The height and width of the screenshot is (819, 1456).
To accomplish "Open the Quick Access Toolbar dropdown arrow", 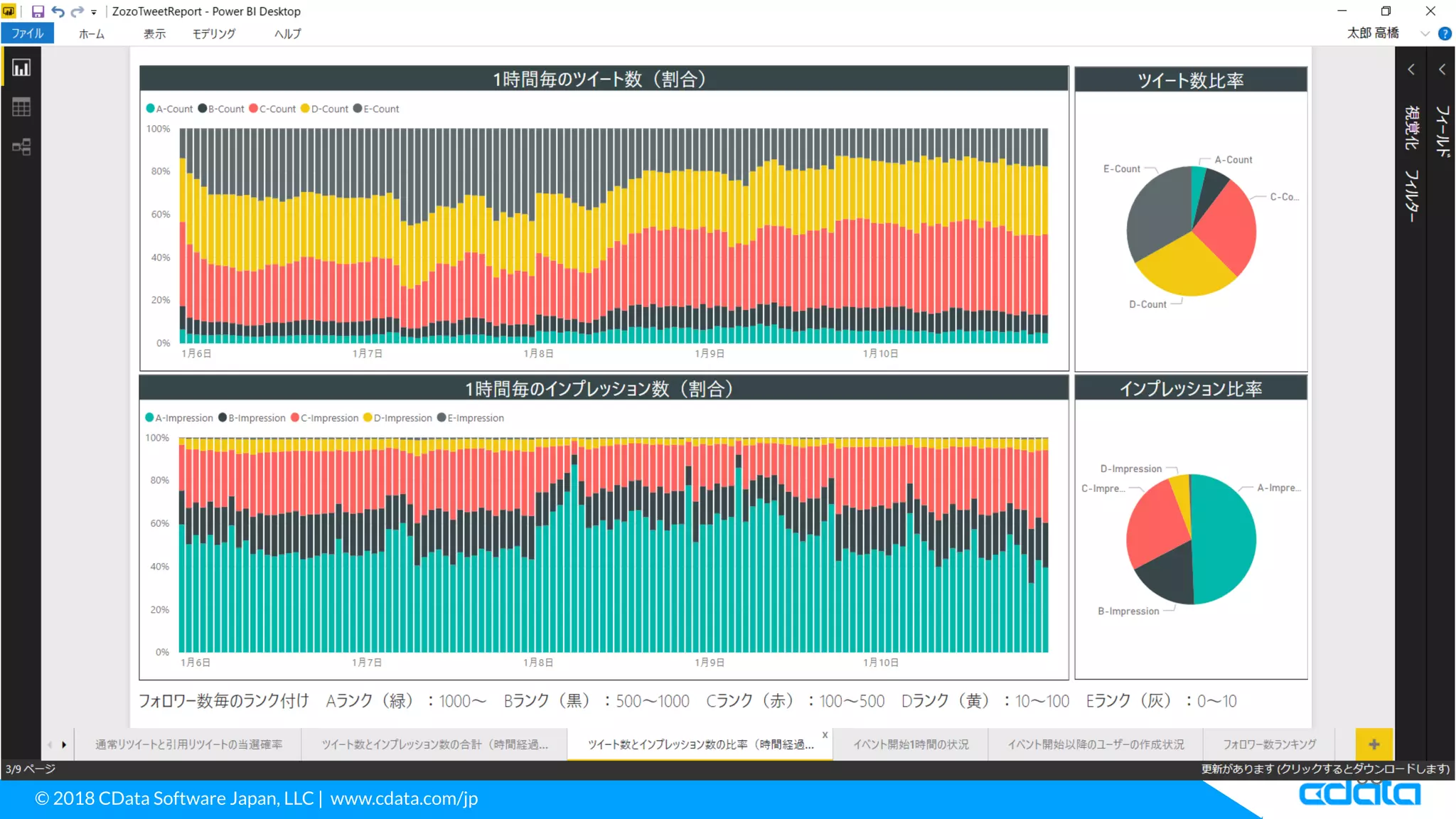I will (94, 12).
